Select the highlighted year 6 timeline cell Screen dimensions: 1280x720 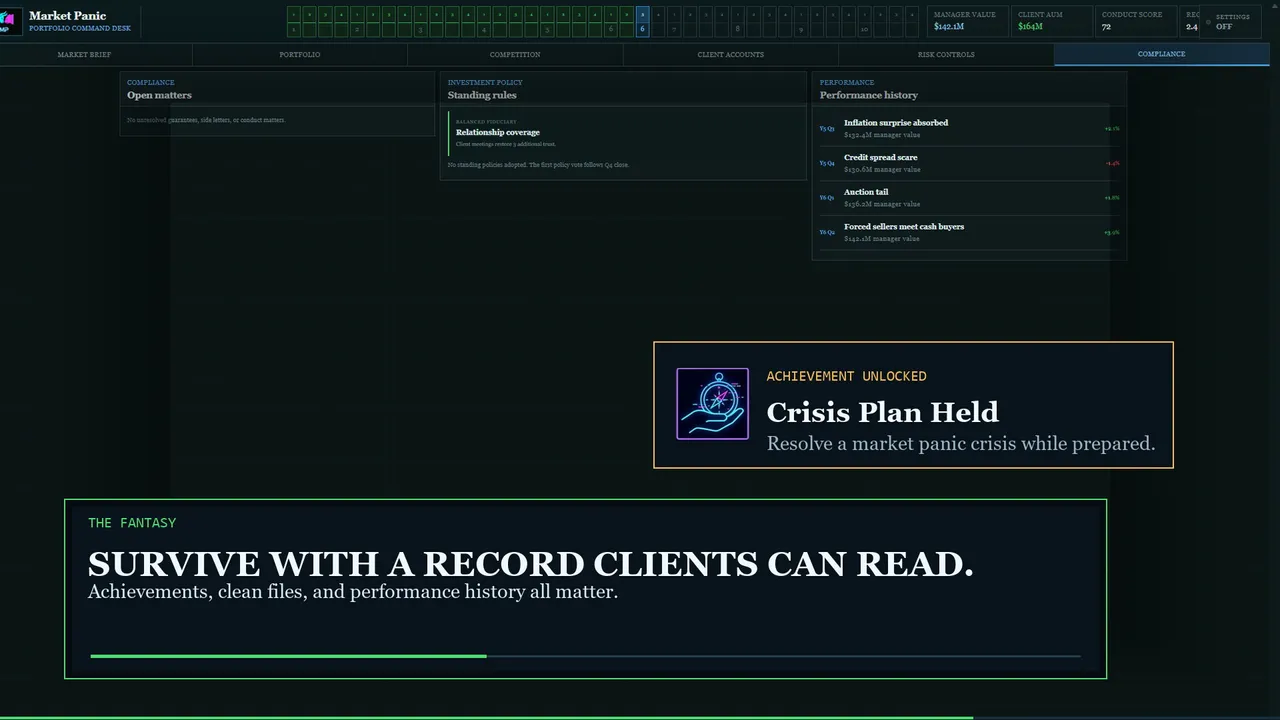tap(642, 21)
